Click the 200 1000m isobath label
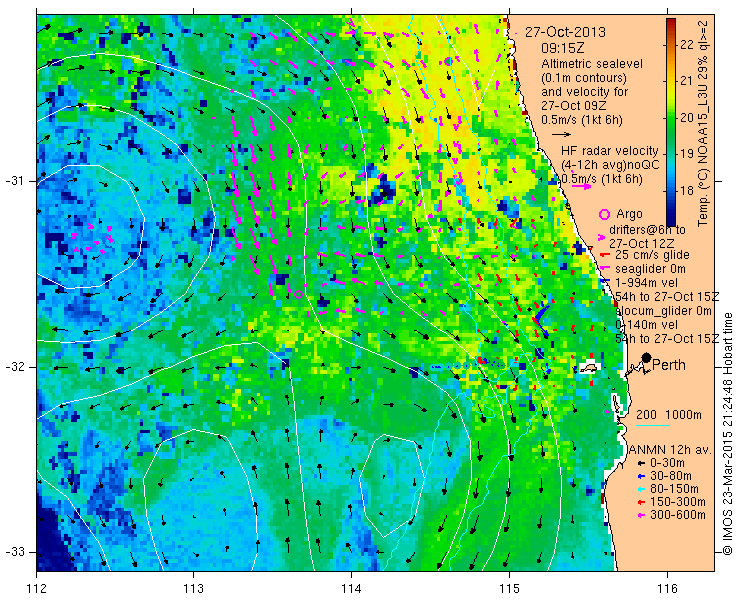740x600 pixels. tap(669, 415)
